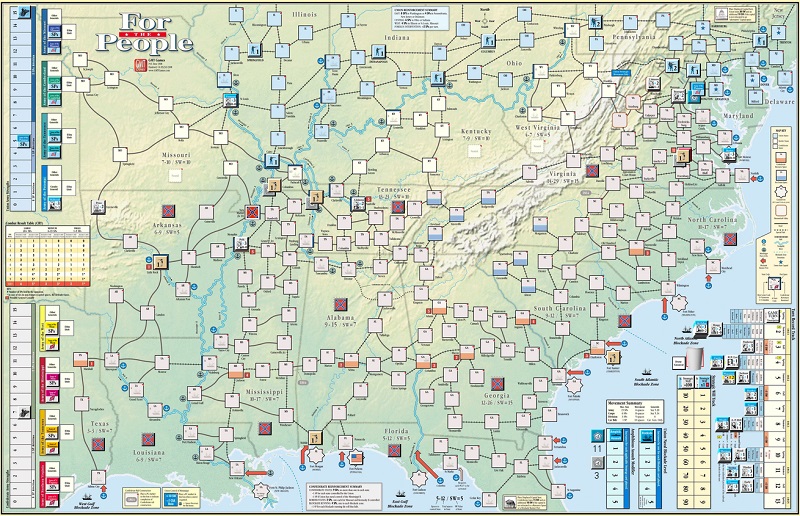This screenshot has width=800, height=516.
Task: Select the Union soldier counter at Columbus, Ohio
Action: pyautogui.click(x=488, y=40)
